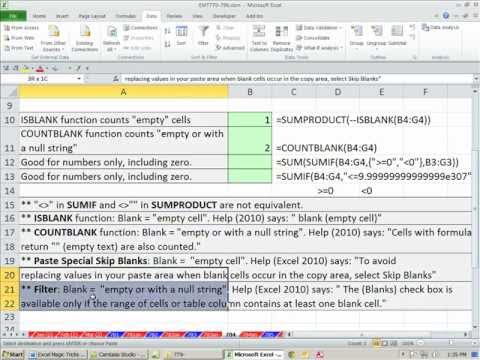Click Remove Duplicates
The image size is (480, 360).
point(282,39)
